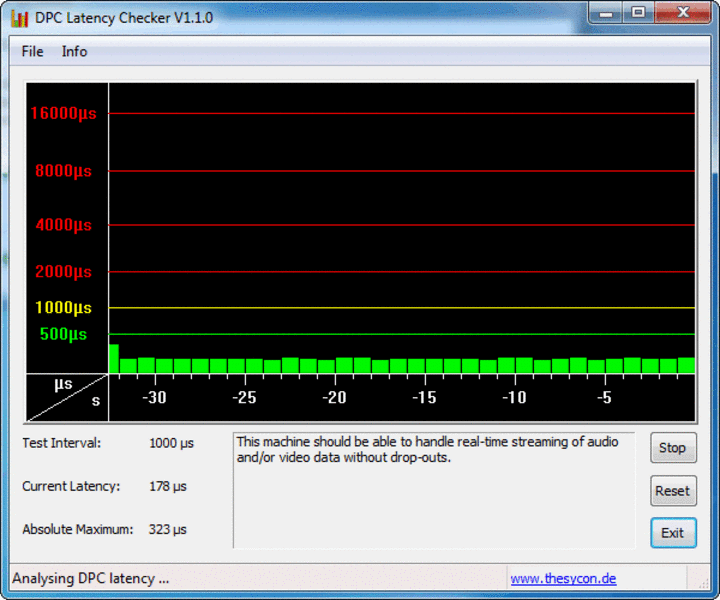Click the real-time streaming message text box

(x=434, y=490)
